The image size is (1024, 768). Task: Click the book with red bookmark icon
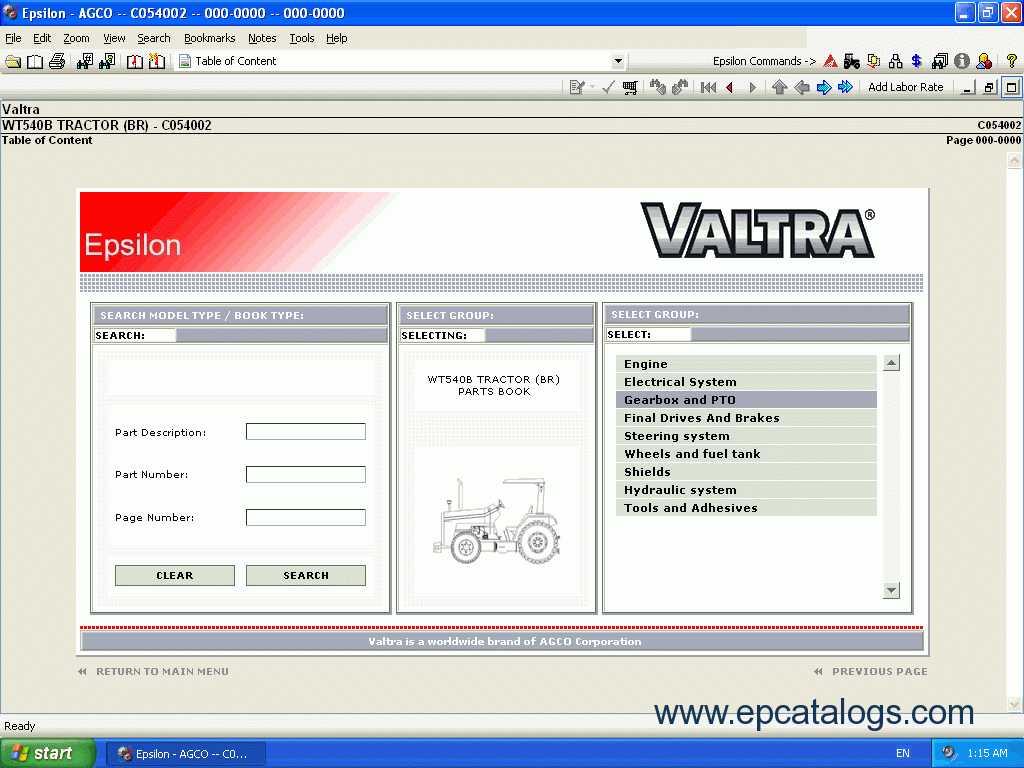point(135,61)
